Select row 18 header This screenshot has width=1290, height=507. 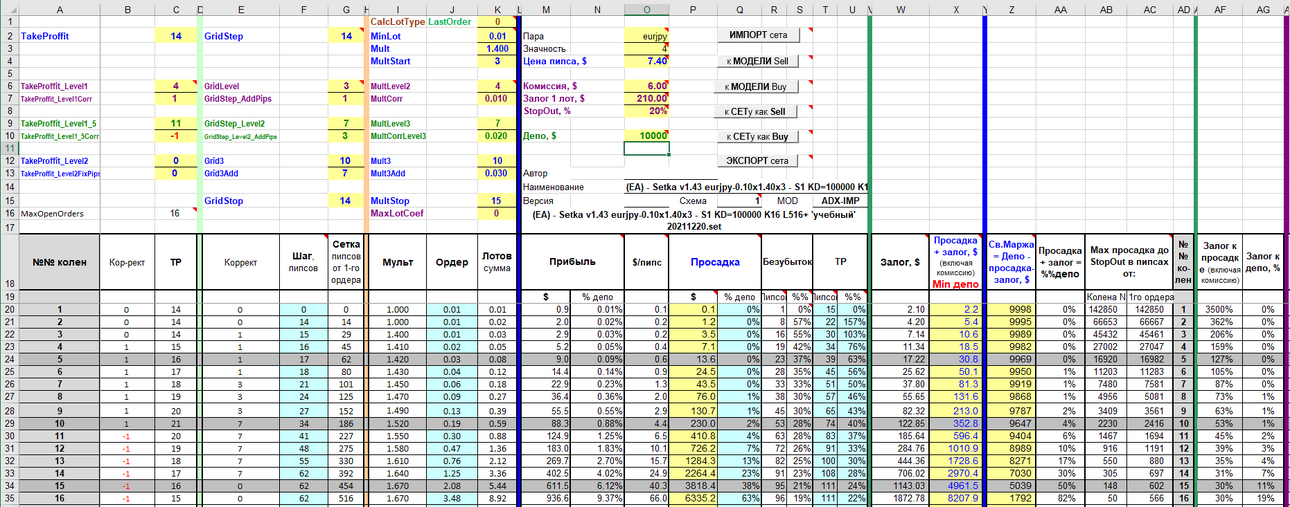pyautogui.click(x=10, y=262)
